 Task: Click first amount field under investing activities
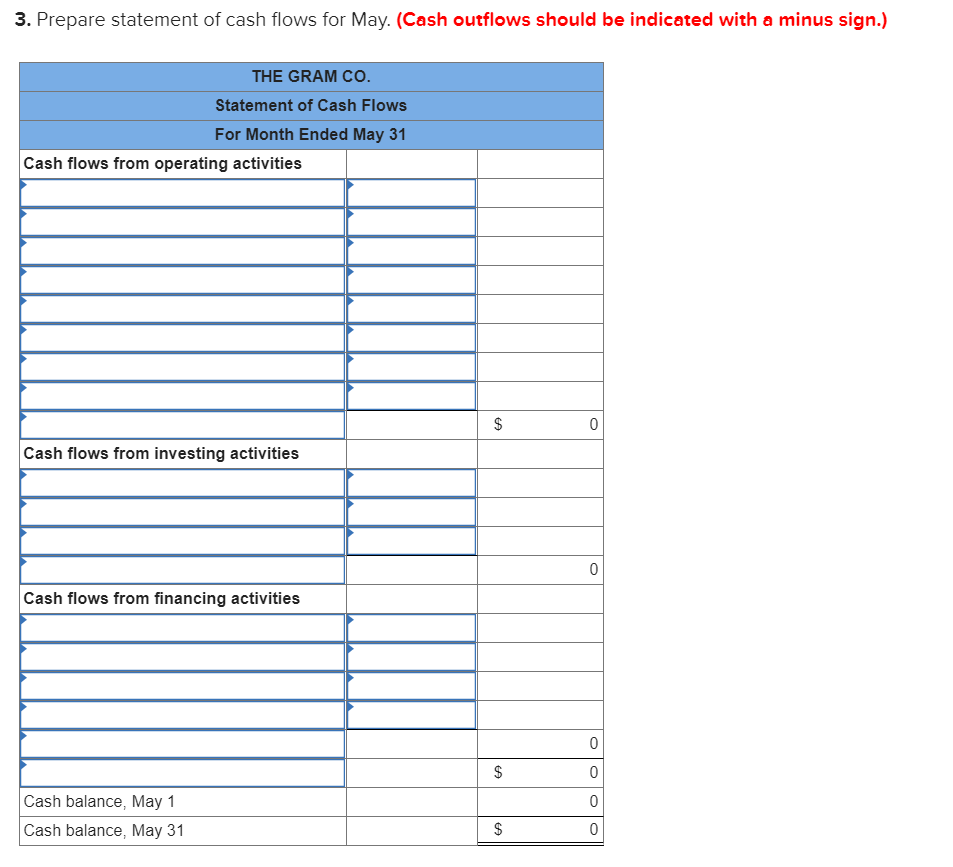(x=411, y=483)
